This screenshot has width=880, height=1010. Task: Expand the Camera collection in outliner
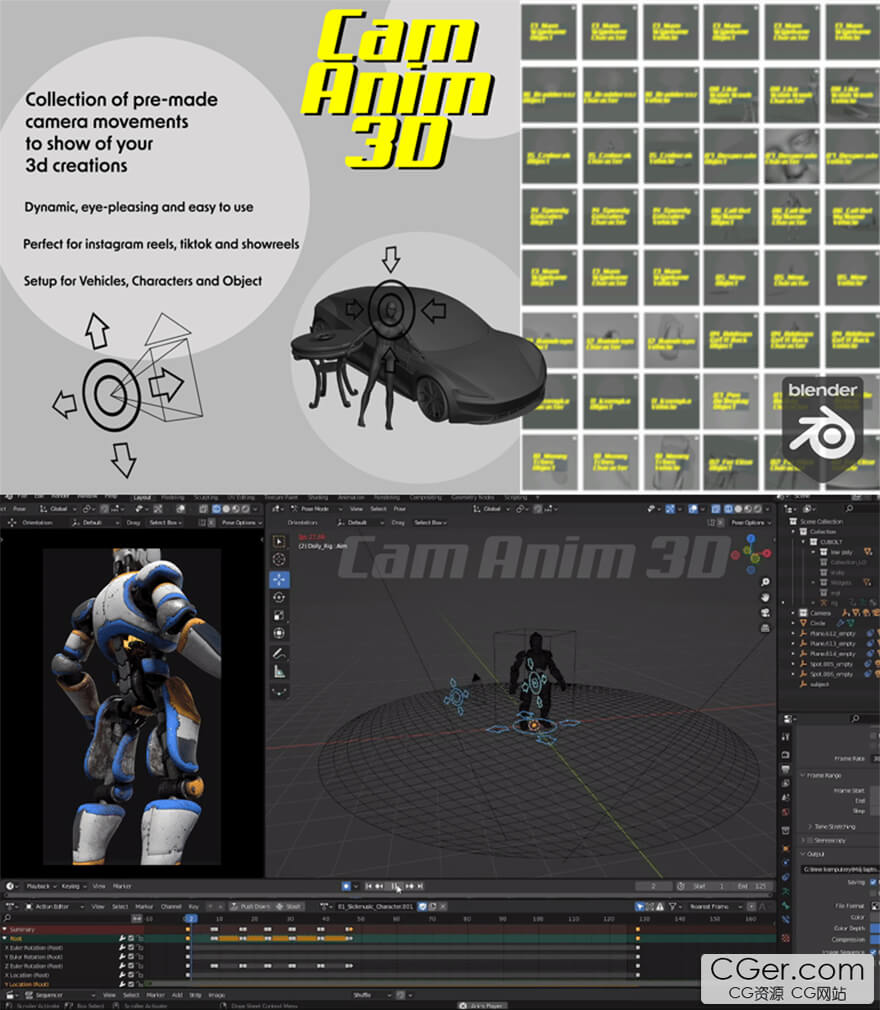[793, 613]
